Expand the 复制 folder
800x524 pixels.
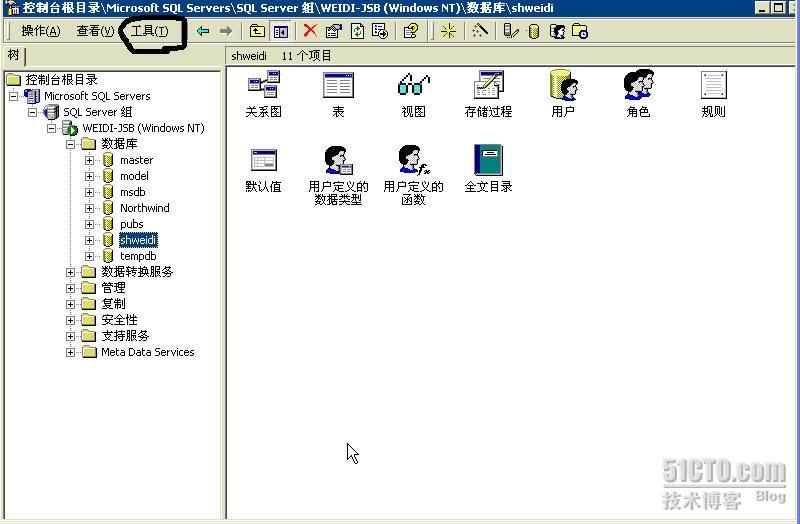pos(70,304)
